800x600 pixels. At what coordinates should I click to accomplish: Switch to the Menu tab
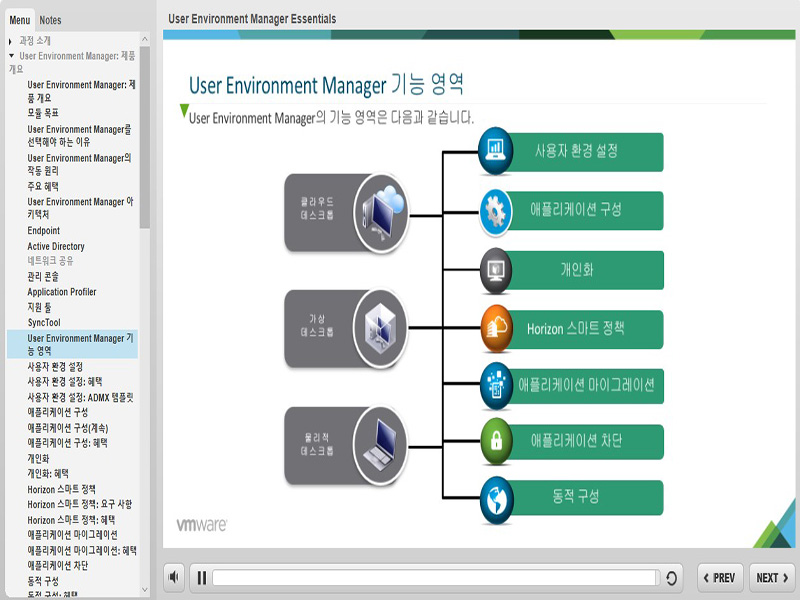pos(20,20)
